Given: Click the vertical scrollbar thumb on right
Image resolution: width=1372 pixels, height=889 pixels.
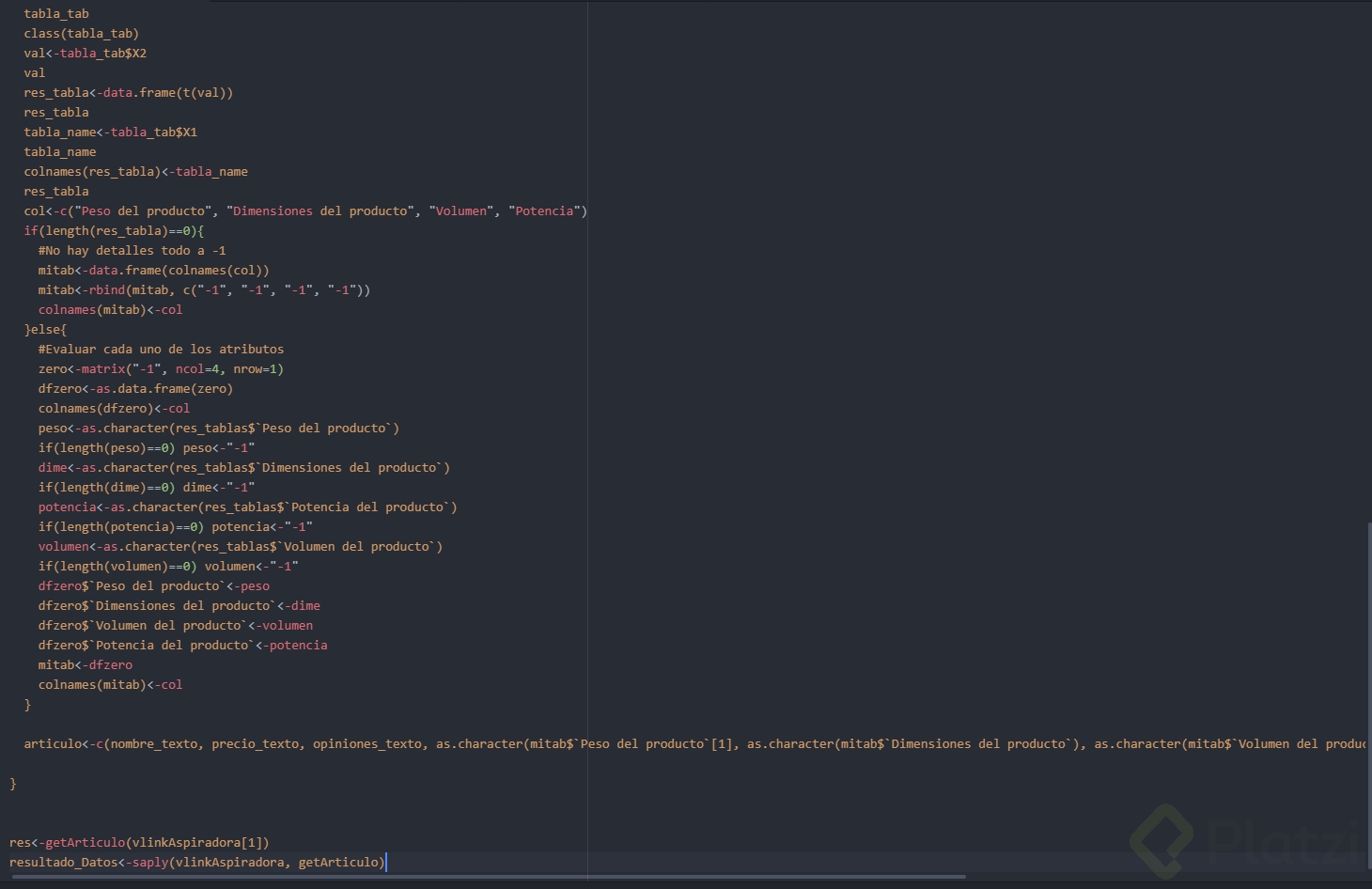Looking at the screenshot, I should coord(1368,695).
